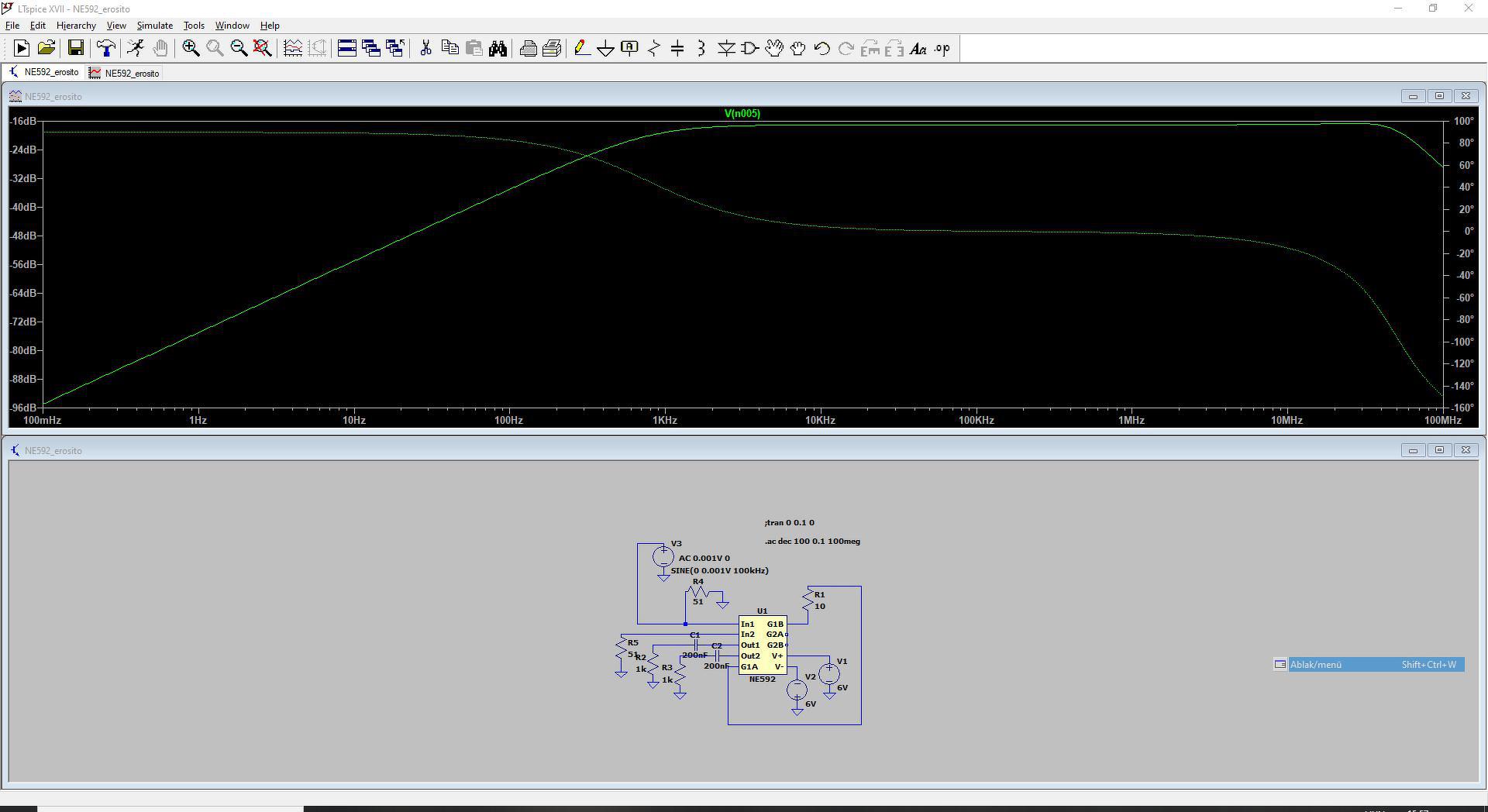Select the Text Aa tool
The width and height of the screenshot is (1488, 812).
[918, 48]
